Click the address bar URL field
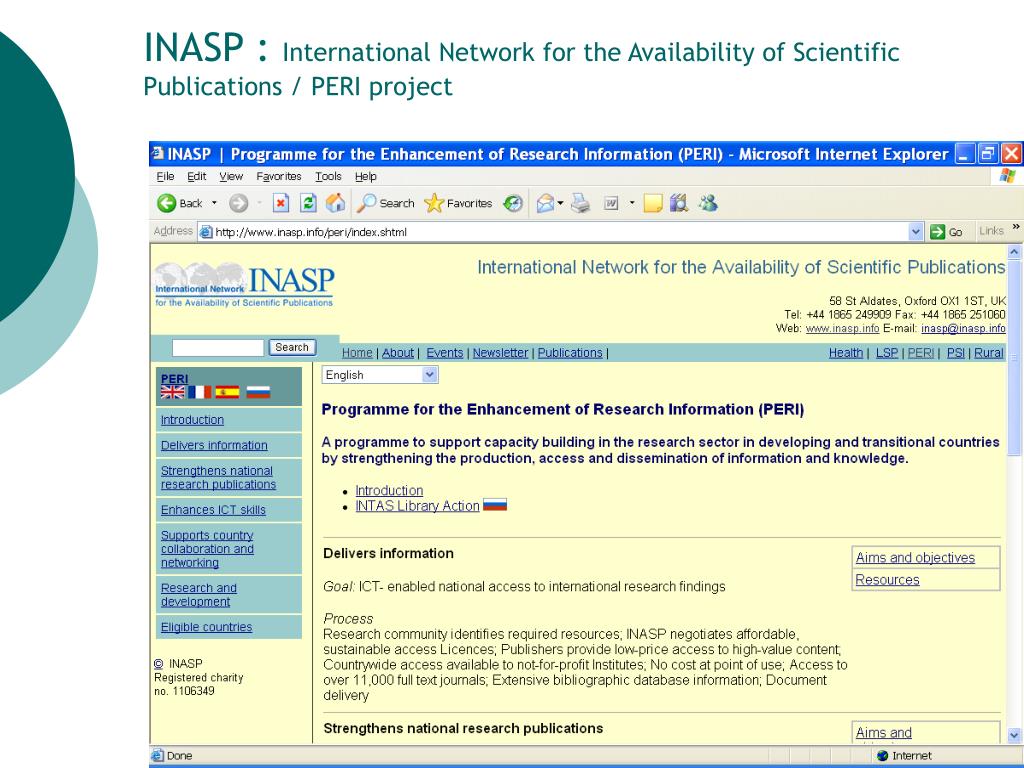This screenshot has width=1024, height=768. [555, 232]
